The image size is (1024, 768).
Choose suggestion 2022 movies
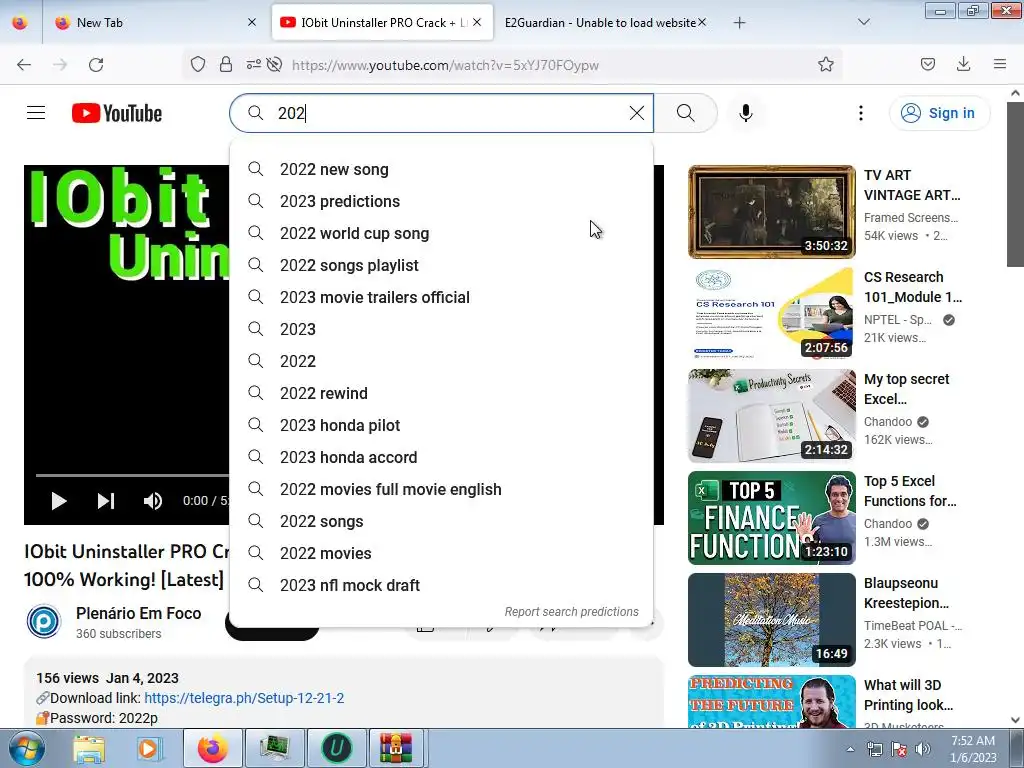tap(441, 553)
